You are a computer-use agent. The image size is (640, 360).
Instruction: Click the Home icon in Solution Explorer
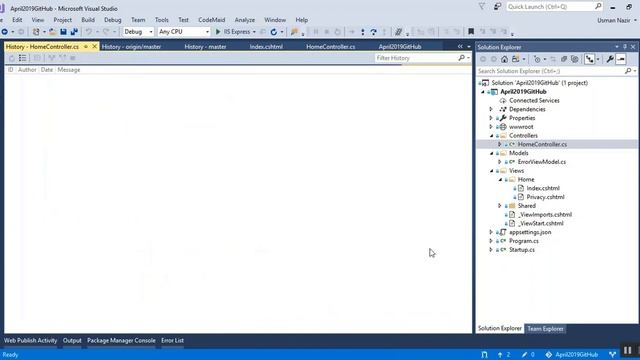504,60
